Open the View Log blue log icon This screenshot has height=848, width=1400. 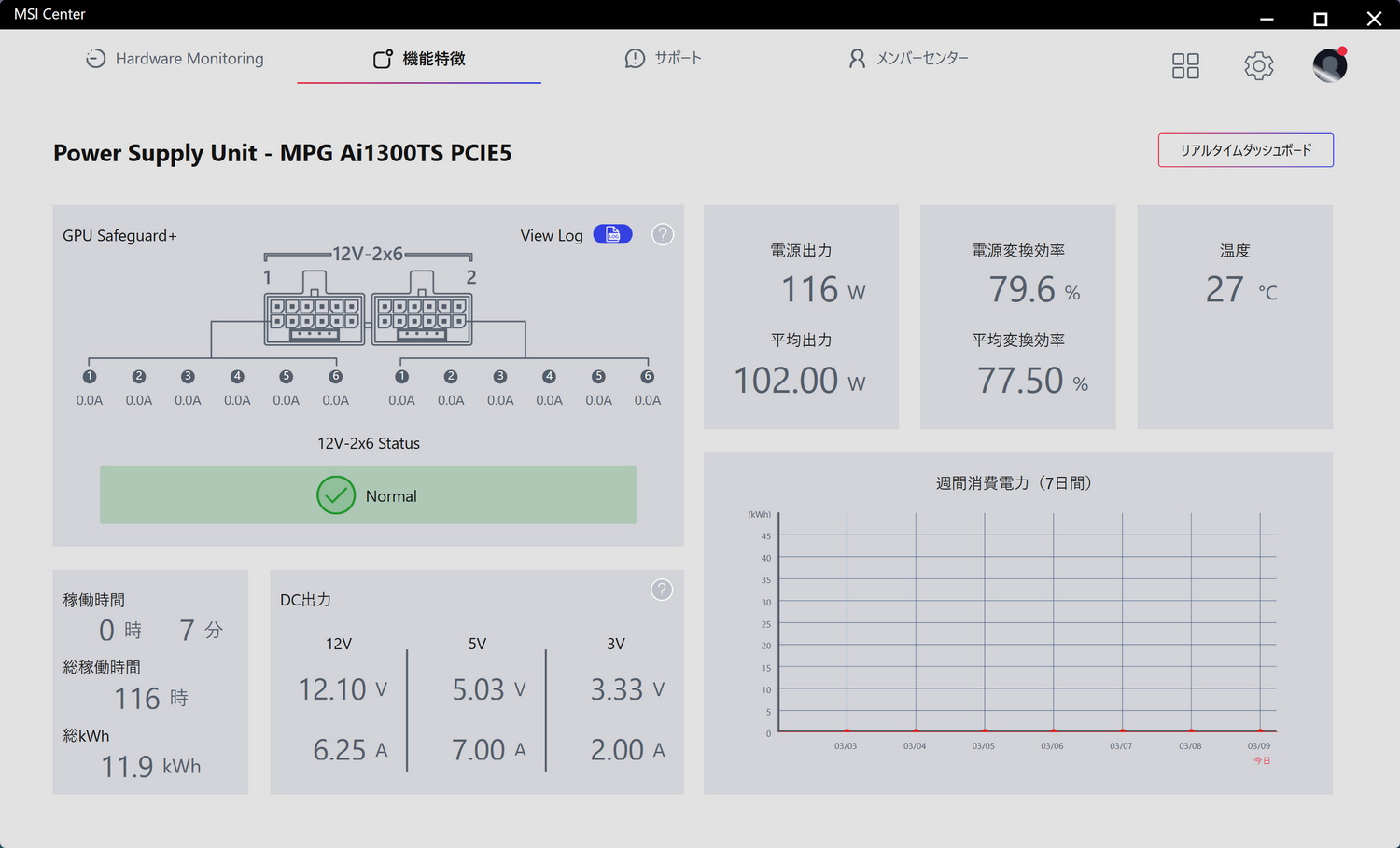click(612, 234)
